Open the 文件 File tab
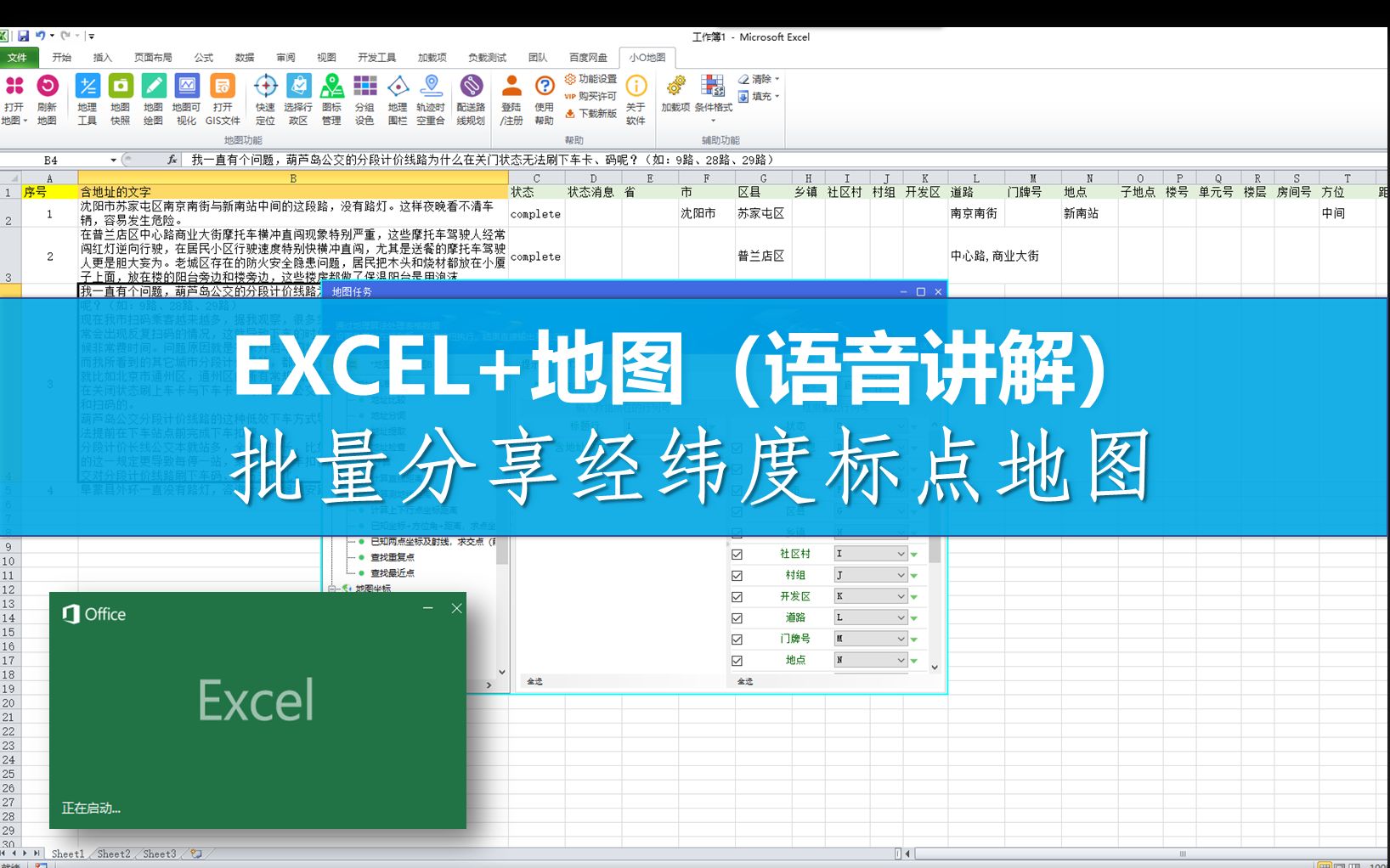This screenshot has height=868, width=1390. tap(17, 58)
